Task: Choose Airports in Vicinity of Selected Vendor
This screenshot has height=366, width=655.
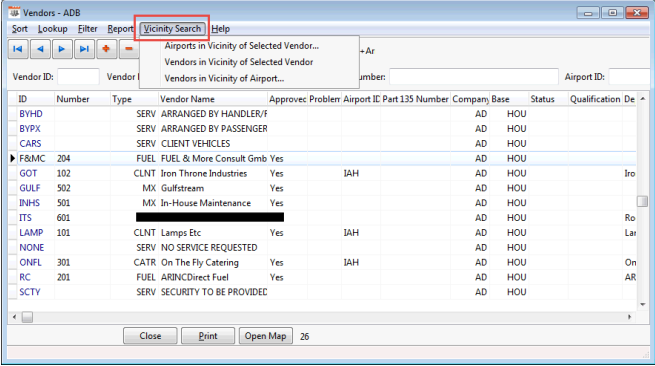Action: tap(241, 46)
